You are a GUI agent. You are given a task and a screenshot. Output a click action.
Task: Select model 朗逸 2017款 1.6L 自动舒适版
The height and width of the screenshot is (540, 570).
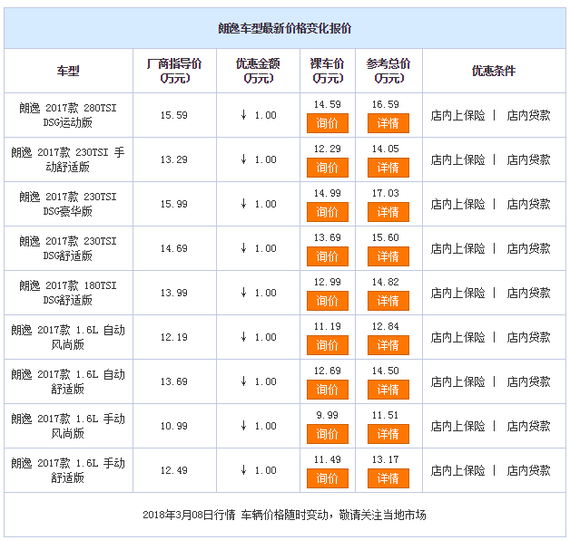(x=68, y=381)
